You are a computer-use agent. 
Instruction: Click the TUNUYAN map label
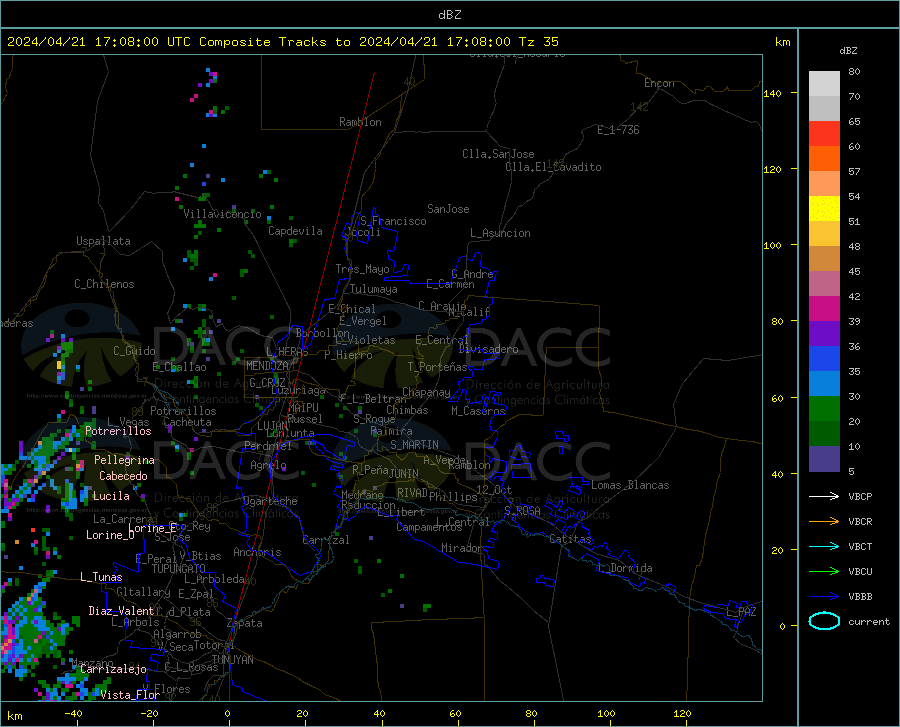tap(232, 660)
